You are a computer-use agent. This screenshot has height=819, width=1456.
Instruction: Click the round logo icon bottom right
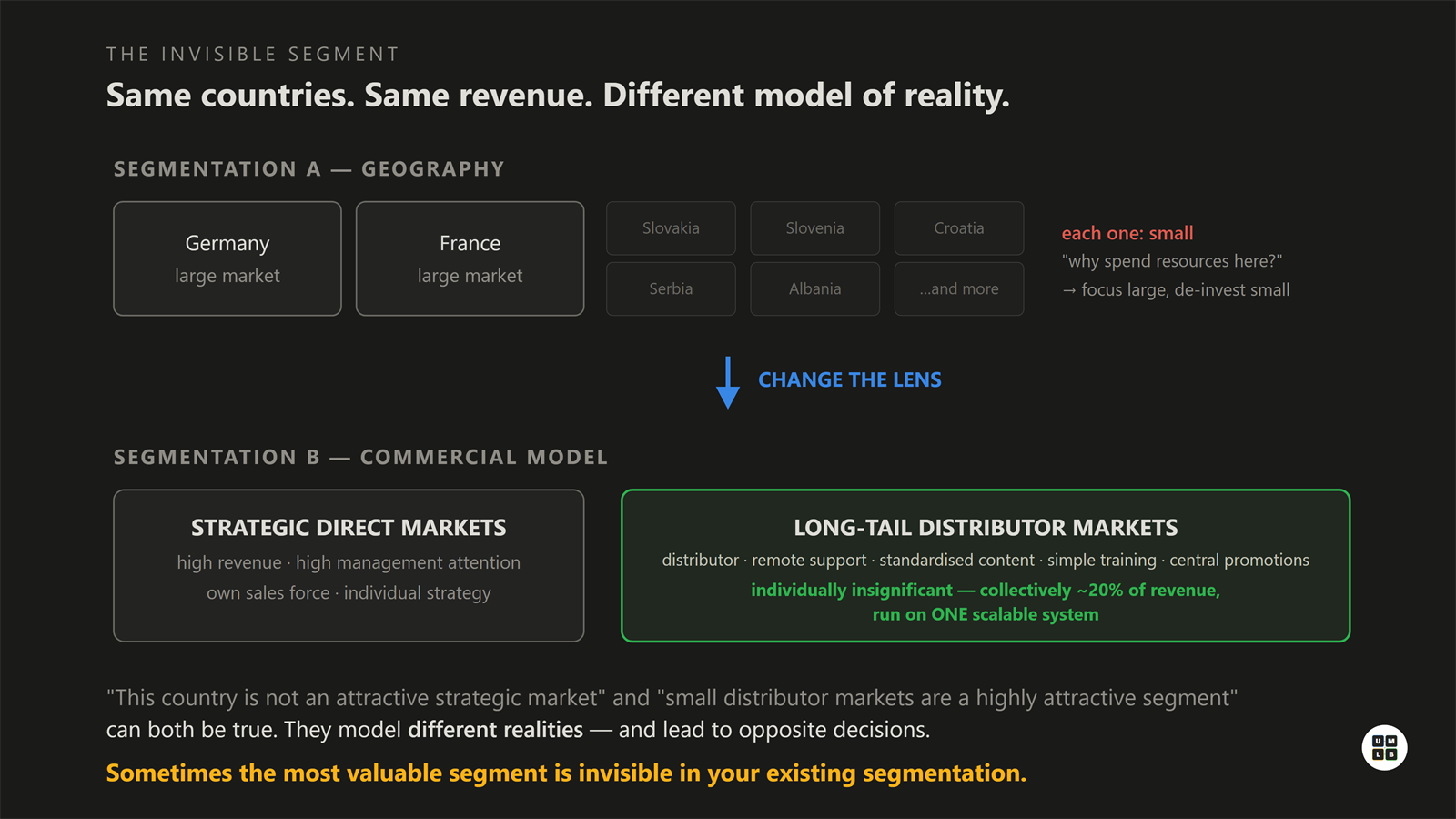pyautogui.click(x=1384, y=747)
